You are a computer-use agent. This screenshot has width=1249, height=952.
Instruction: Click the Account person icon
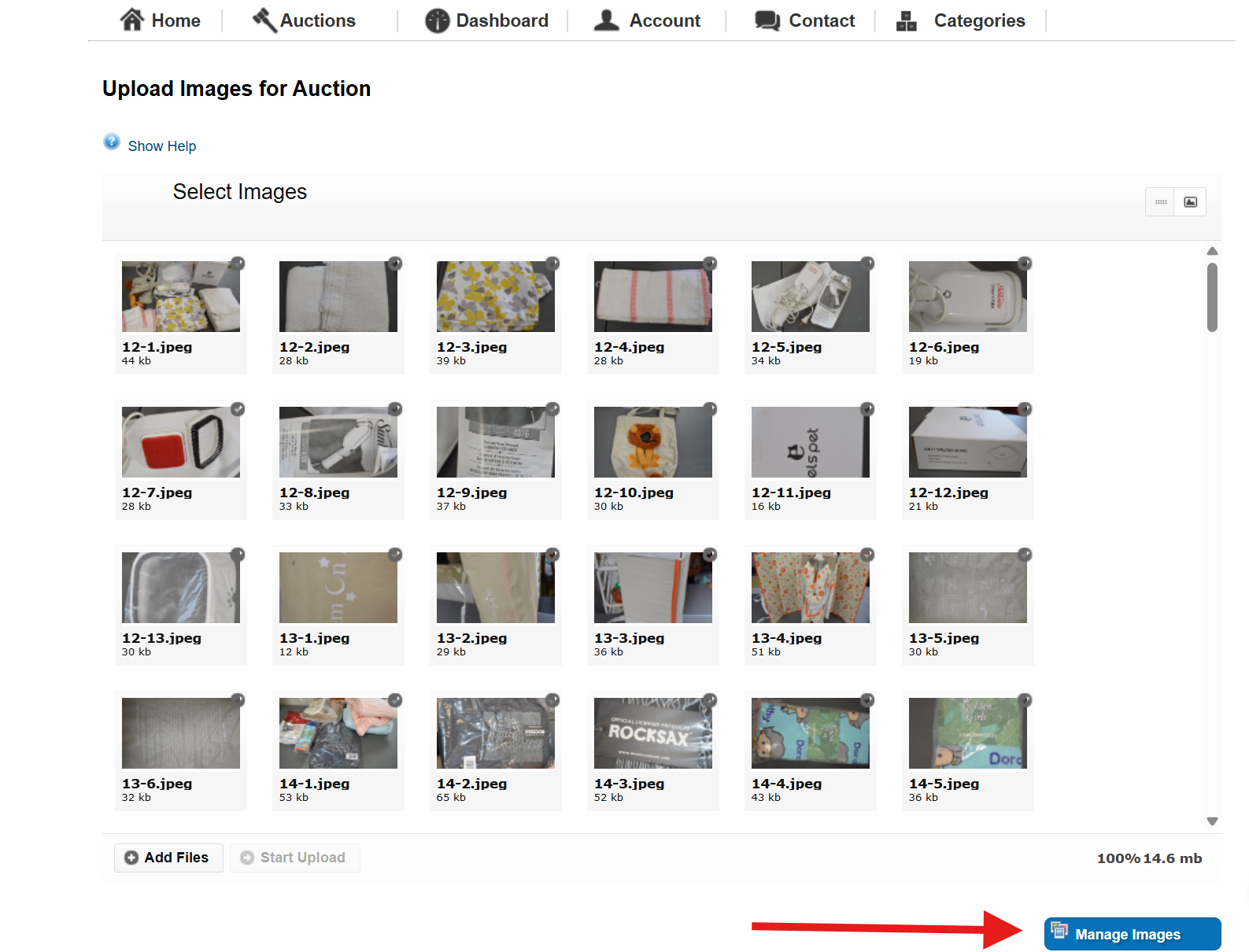pos(606,20)
